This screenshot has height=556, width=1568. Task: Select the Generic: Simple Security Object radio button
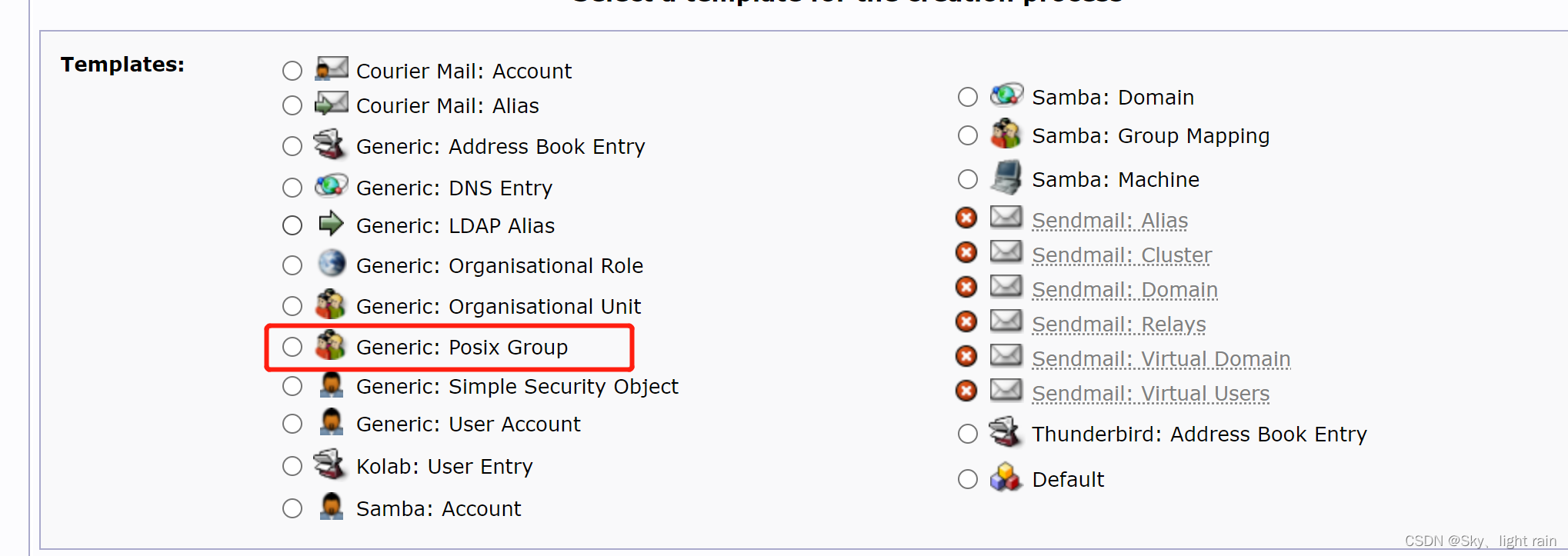click(292, 386)
